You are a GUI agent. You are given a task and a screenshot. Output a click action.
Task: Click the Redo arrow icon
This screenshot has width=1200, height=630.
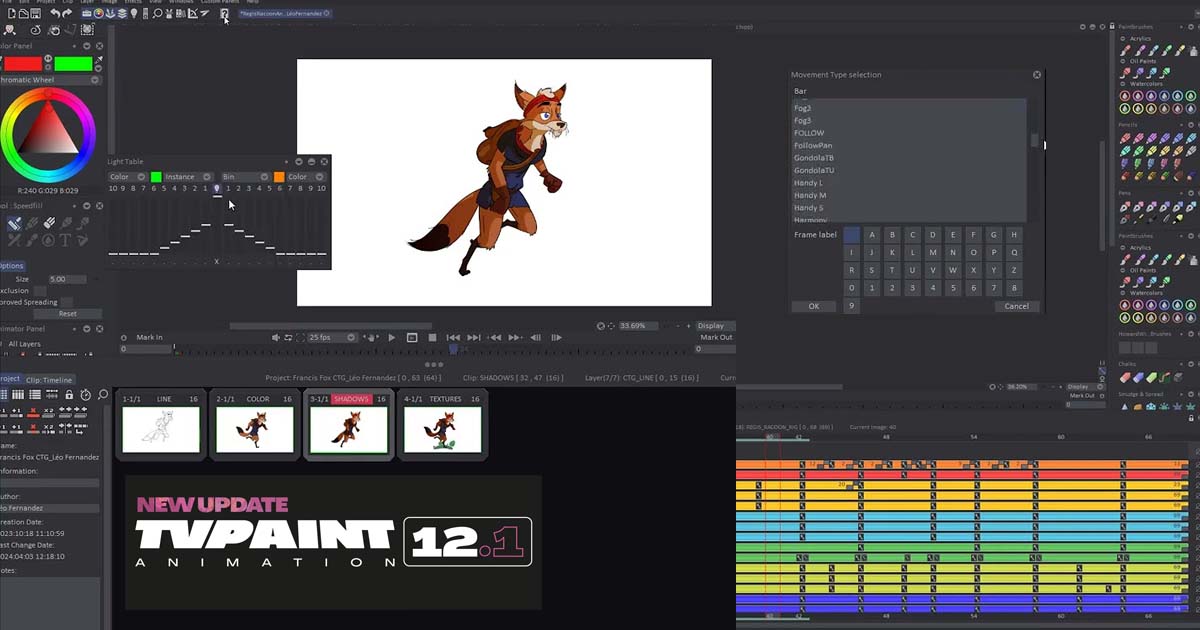67,13
